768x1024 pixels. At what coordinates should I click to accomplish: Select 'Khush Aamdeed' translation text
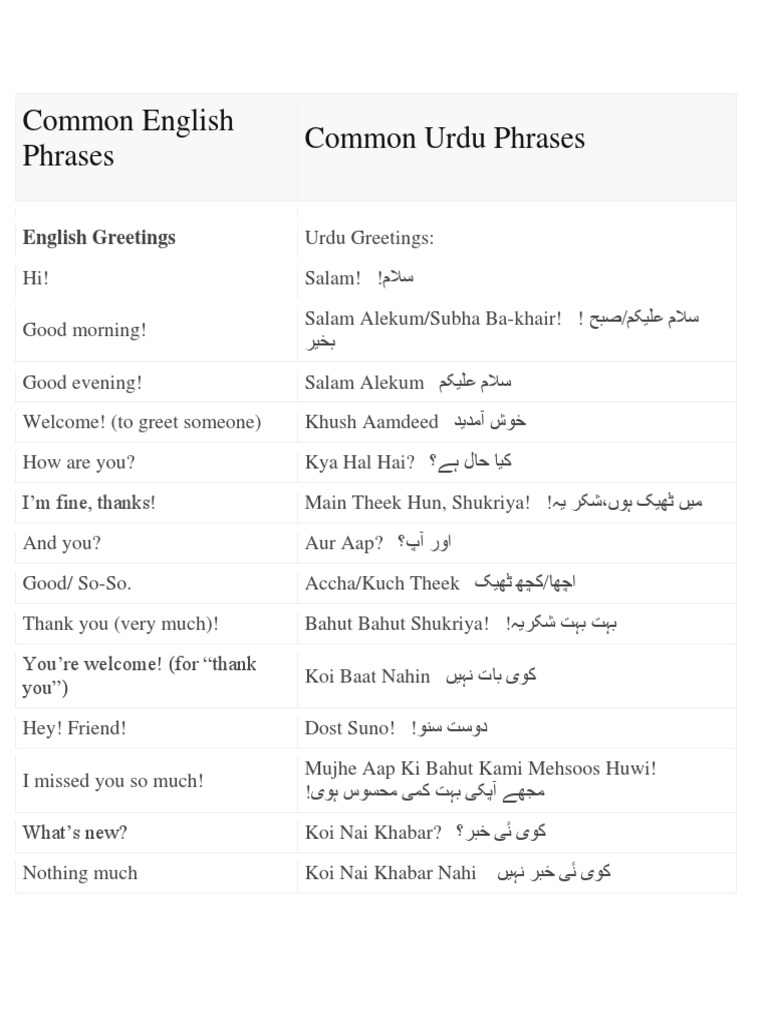(x=371, y=422)
